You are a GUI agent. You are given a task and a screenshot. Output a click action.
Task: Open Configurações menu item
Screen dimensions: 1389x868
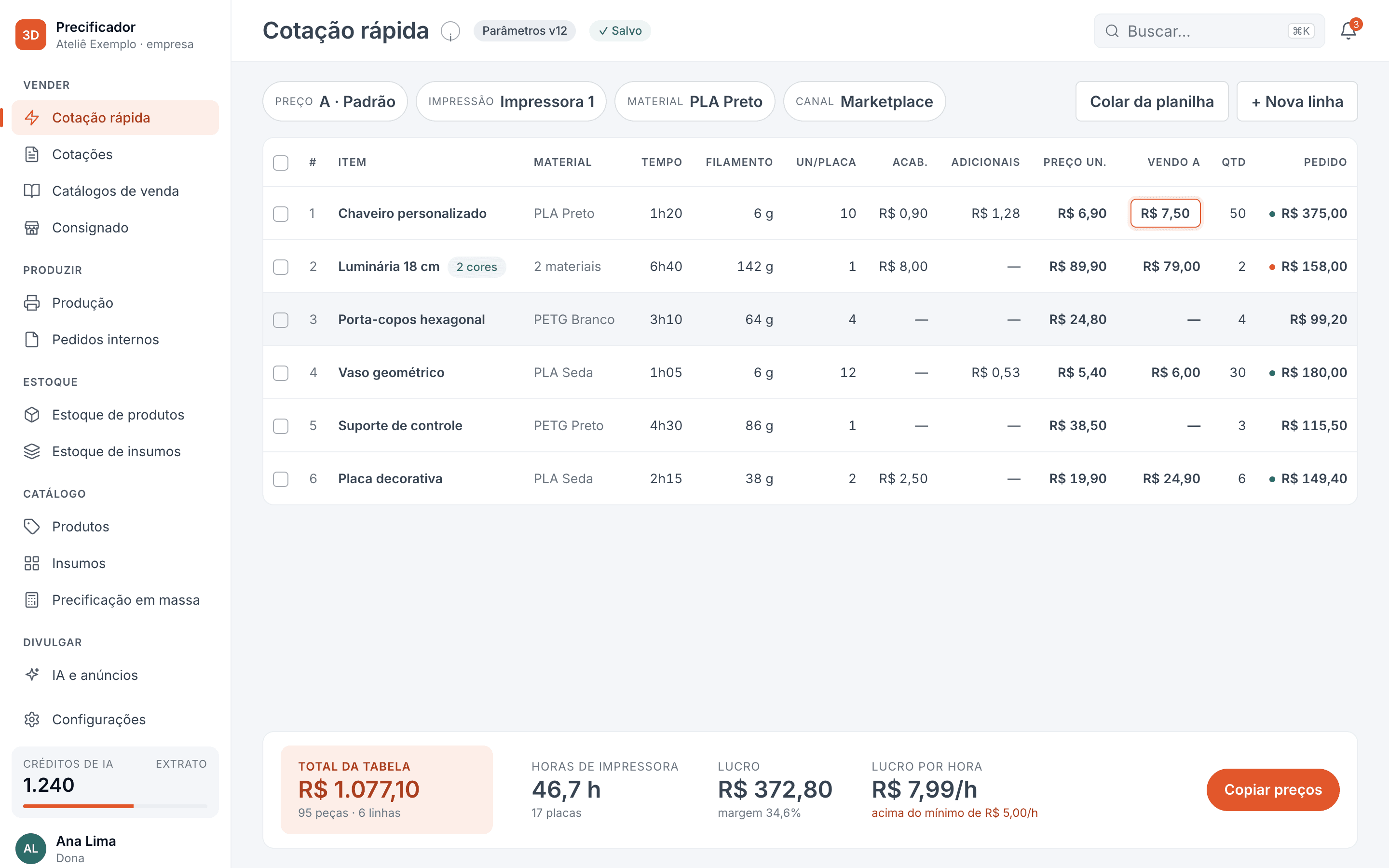pyautogui.click(x=115, y=720)
